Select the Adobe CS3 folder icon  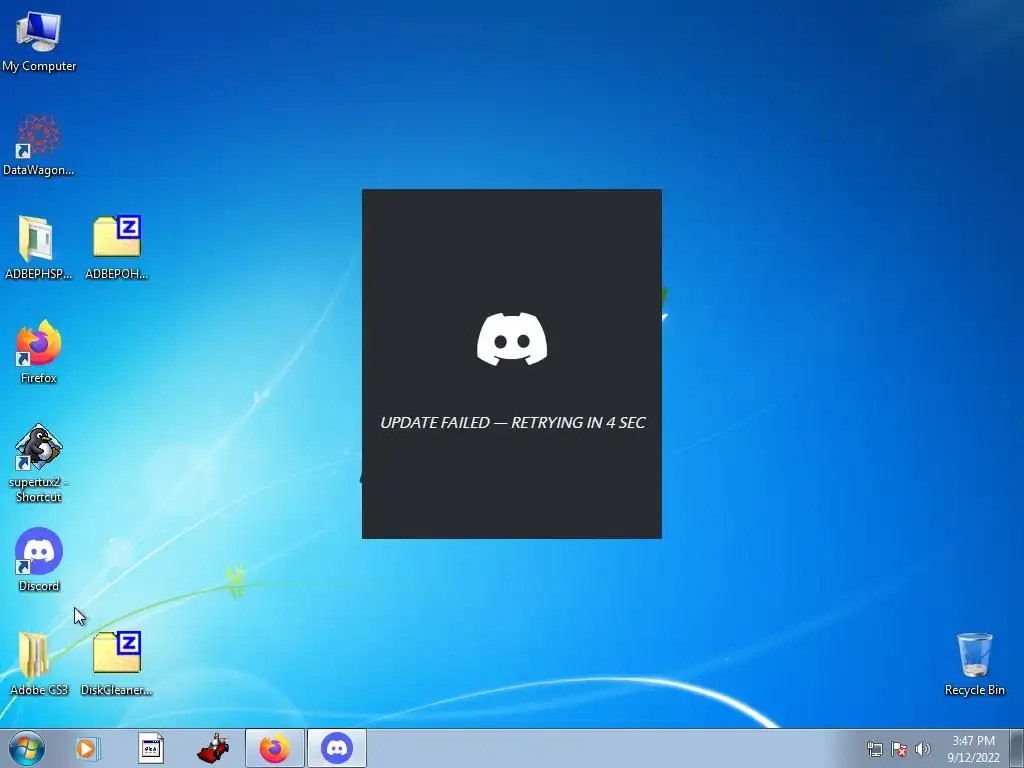39,664
